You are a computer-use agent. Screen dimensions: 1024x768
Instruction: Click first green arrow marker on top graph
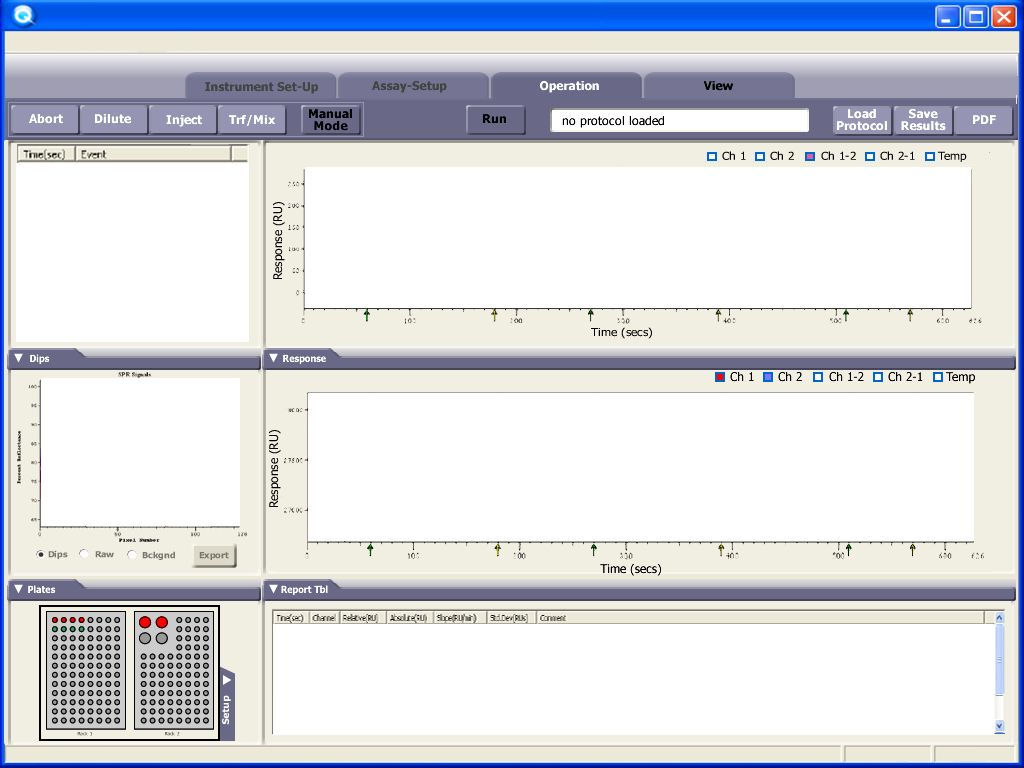[367, 315]
